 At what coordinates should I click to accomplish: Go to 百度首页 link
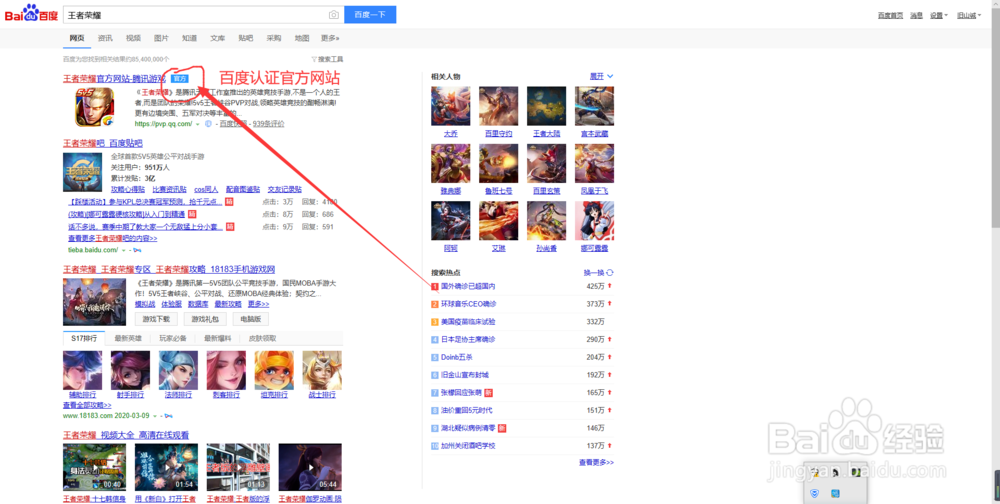pos(890,15)
